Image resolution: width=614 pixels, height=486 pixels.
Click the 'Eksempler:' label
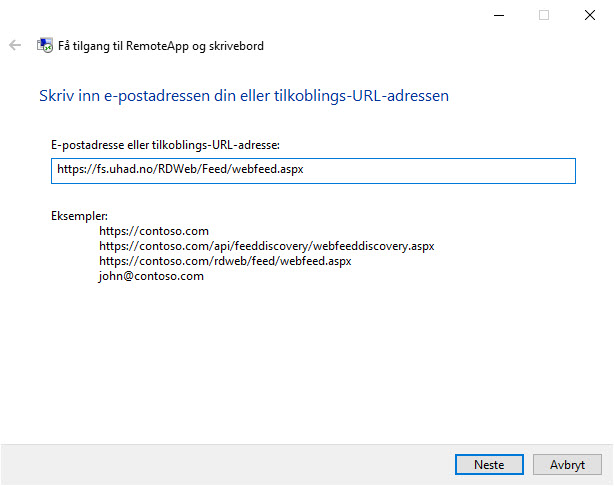pyautogui.click(x=79, y=216)
